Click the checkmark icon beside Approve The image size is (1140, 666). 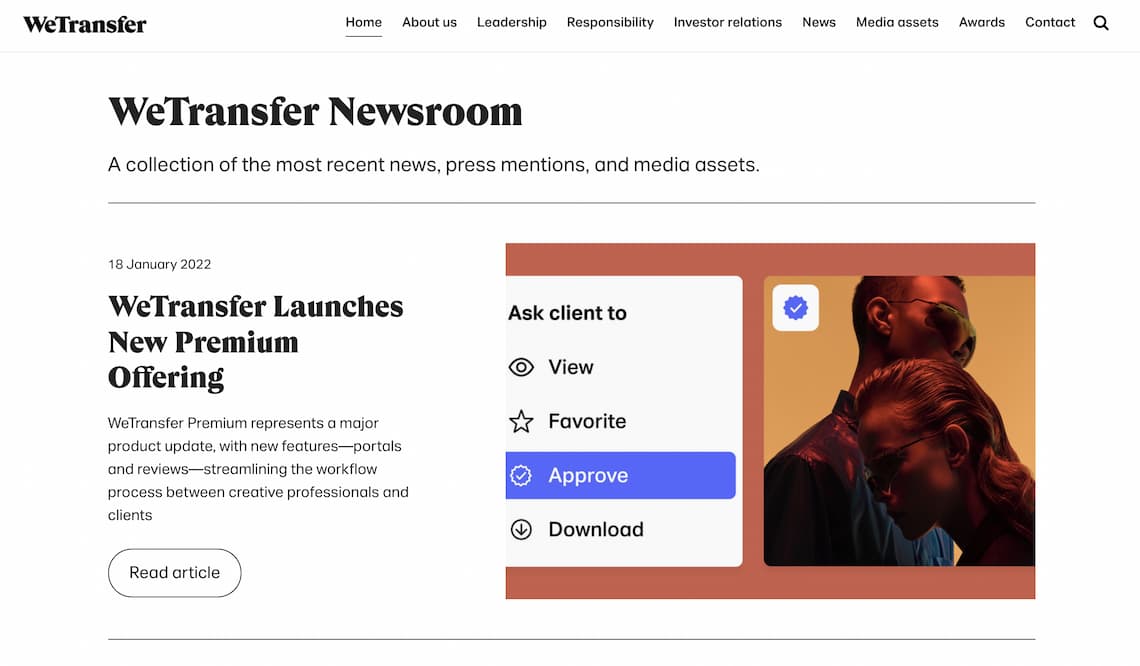[521, 476]
